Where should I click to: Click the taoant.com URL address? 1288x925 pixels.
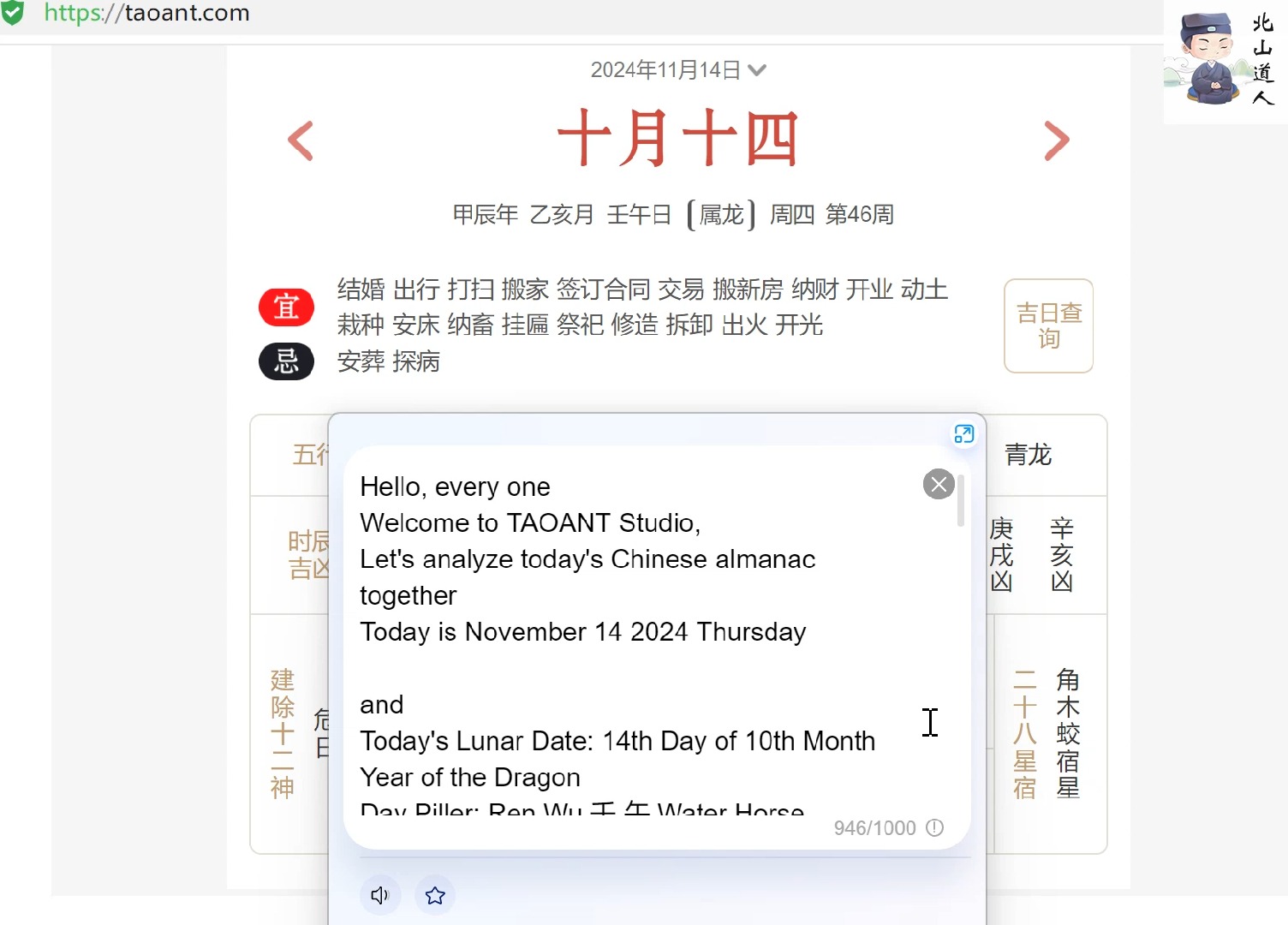[x=146, y=13]
